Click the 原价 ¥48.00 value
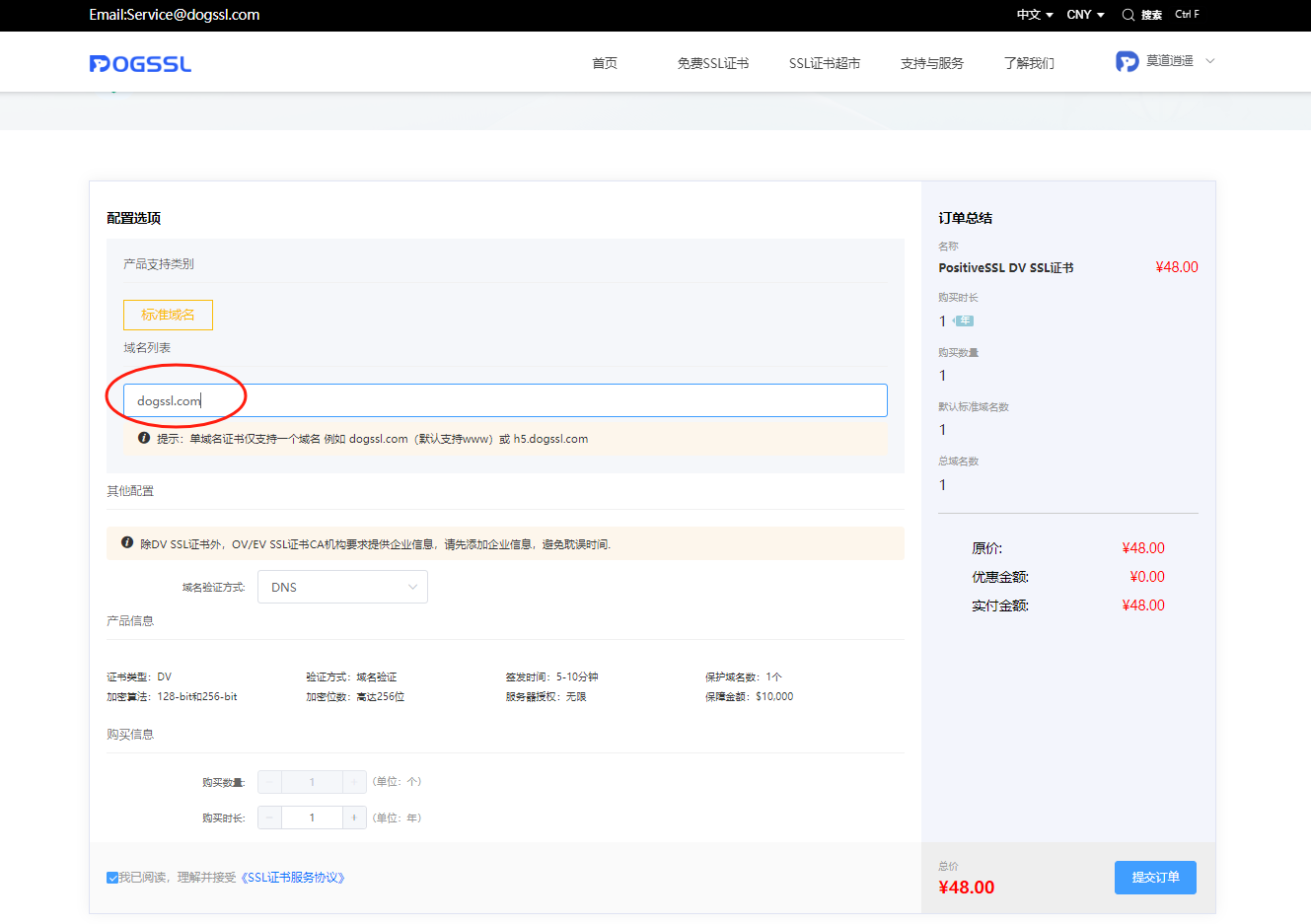The image size is (1311, 924). [x=1143, y=548]
